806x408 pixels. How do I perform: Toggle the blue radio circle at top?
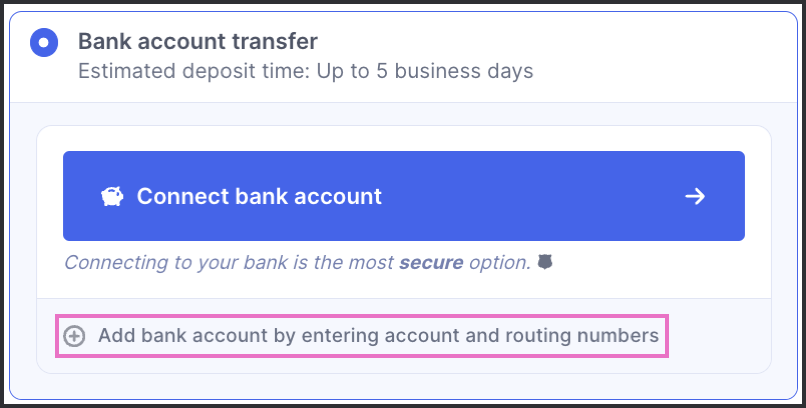pyautogui.click(x=44, y=43)
